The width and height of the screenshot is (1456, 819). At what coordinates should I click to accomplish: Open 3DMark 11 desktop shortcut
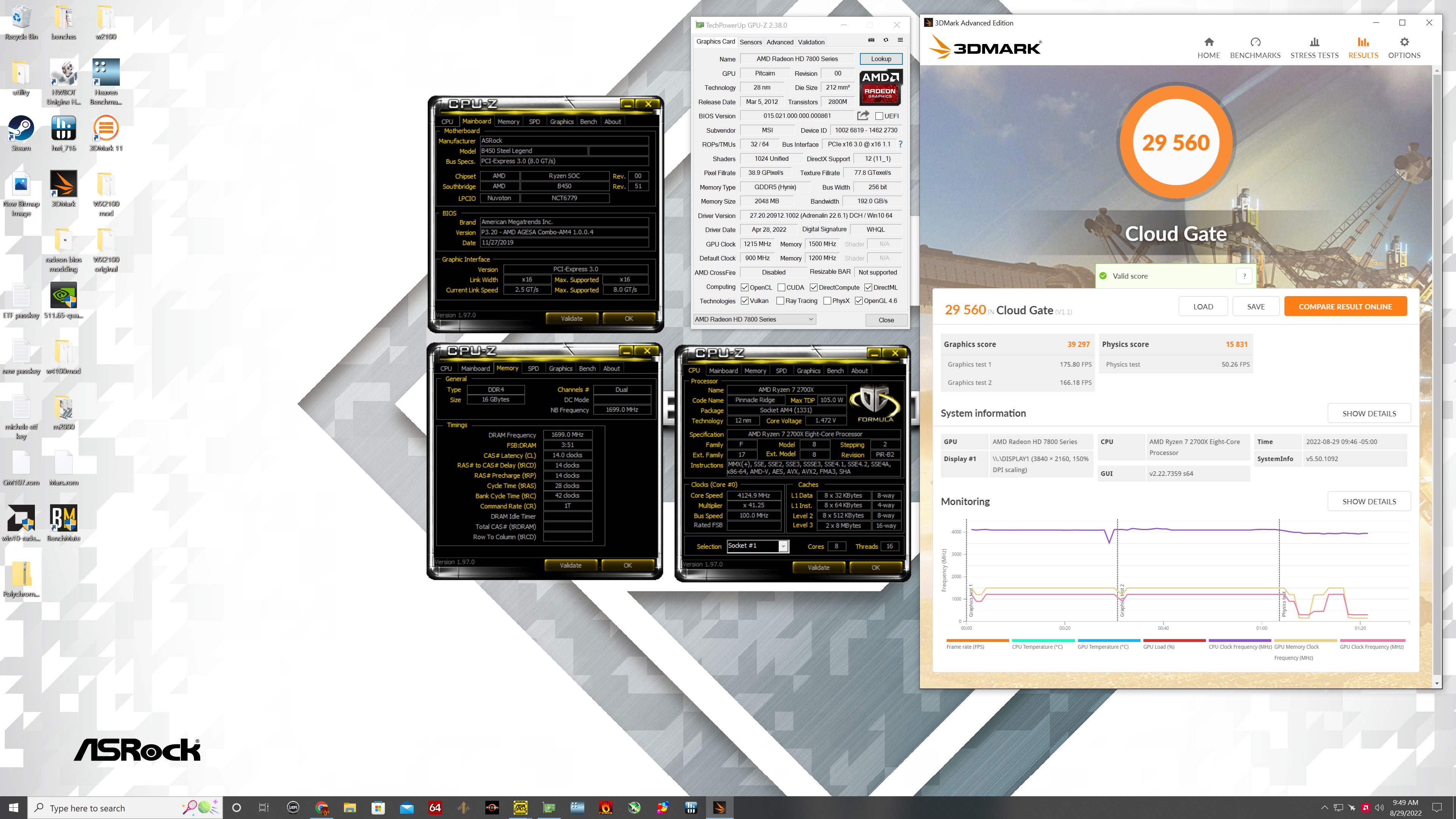106,134
